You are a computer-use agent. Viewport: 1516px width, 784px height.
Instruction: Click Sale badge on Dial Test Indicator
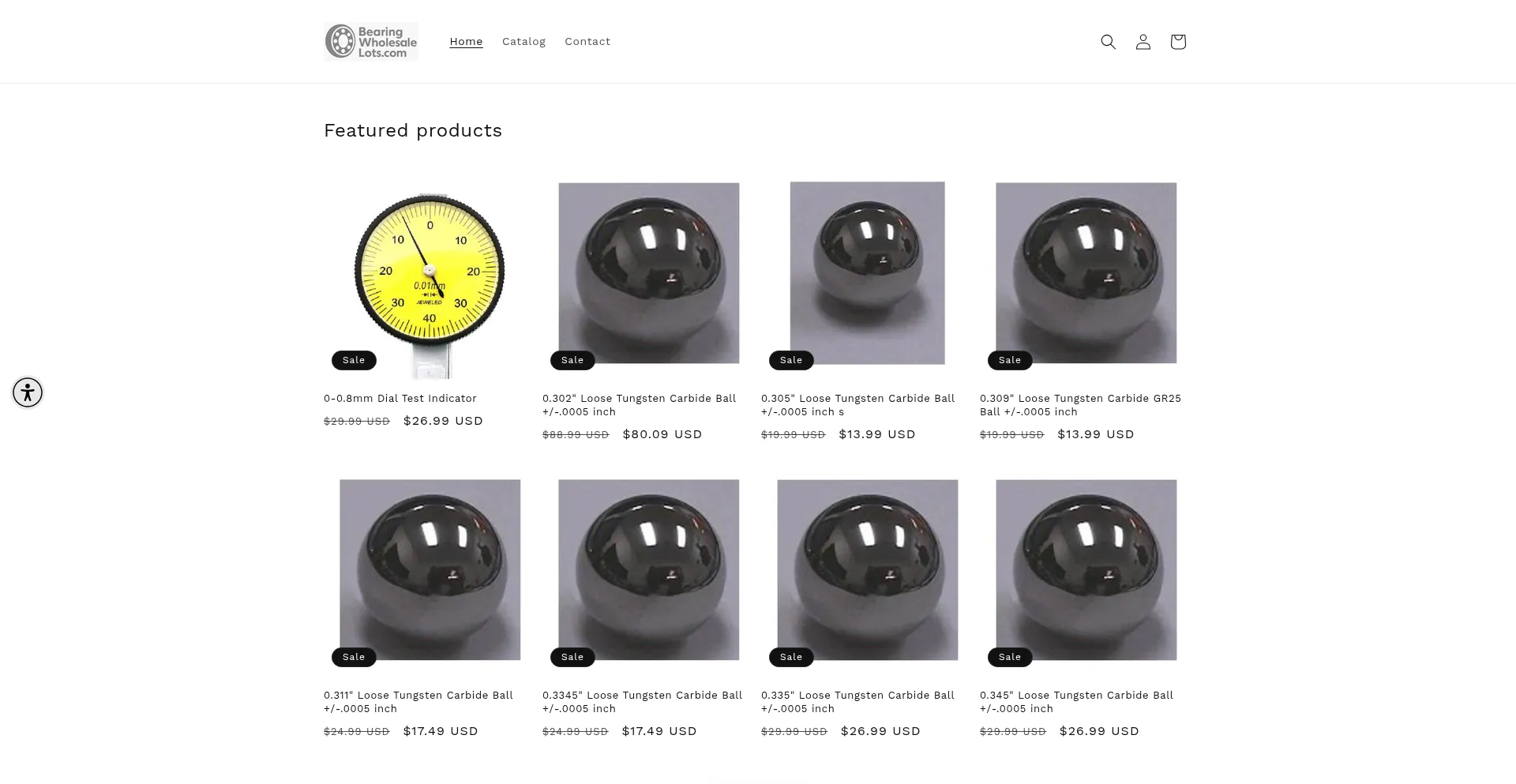coord(354,360)
